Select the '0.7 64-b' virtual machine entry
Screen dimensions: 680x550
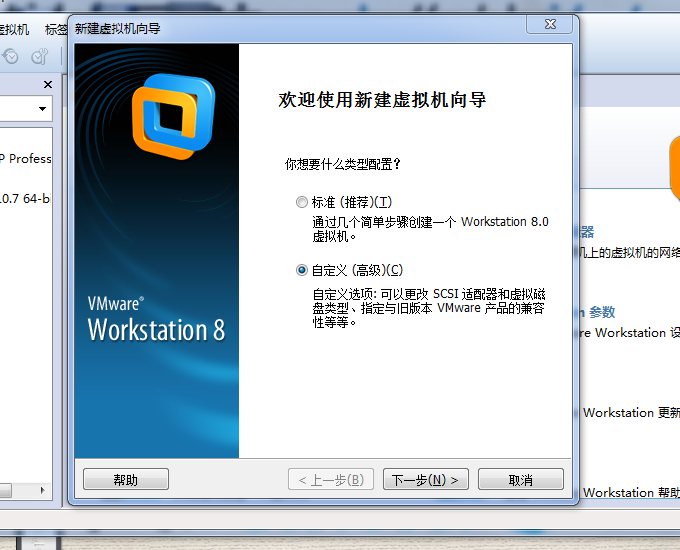coord(26,199)
